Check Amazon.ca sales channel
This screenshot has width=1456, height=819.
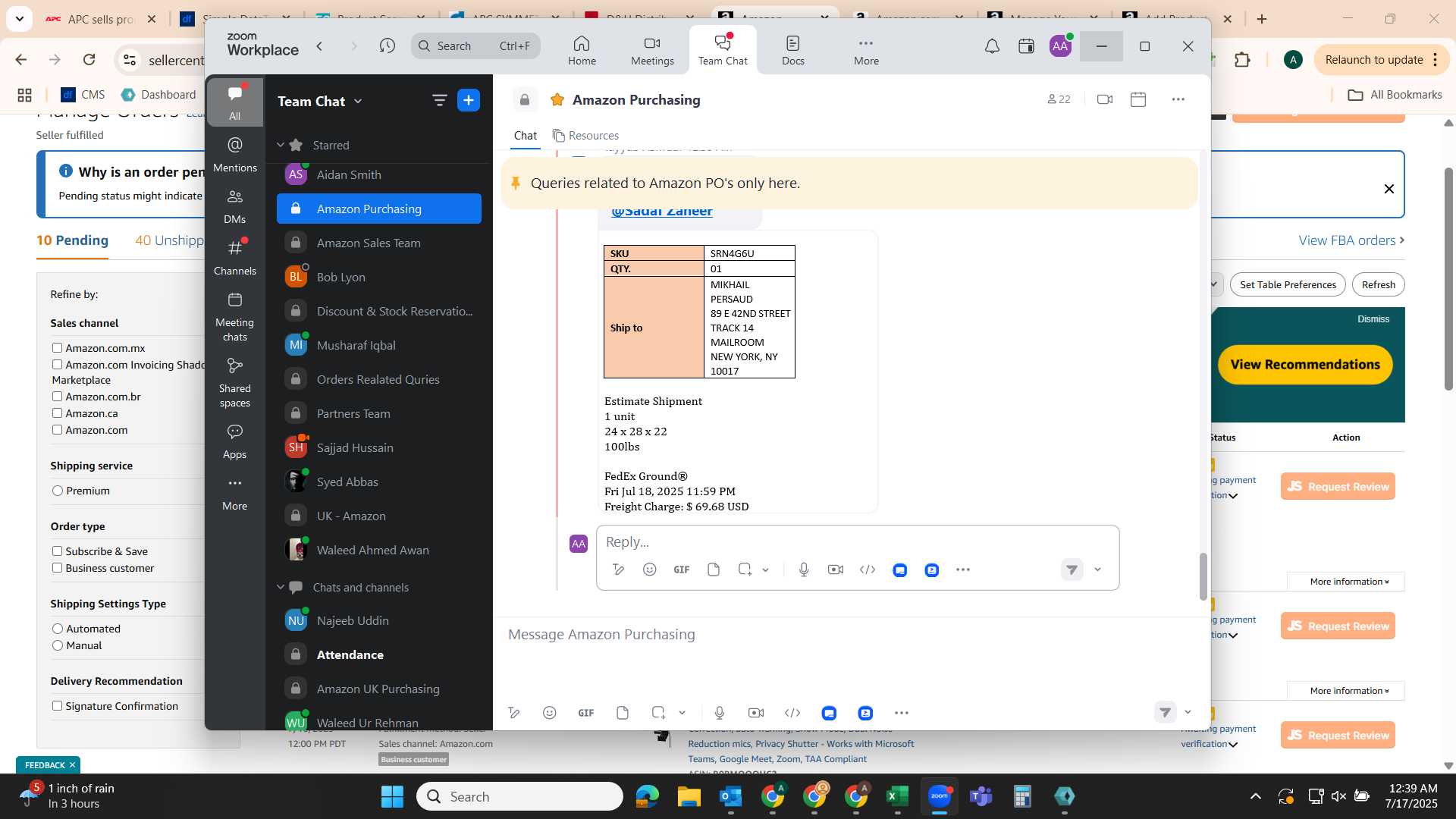57,413
